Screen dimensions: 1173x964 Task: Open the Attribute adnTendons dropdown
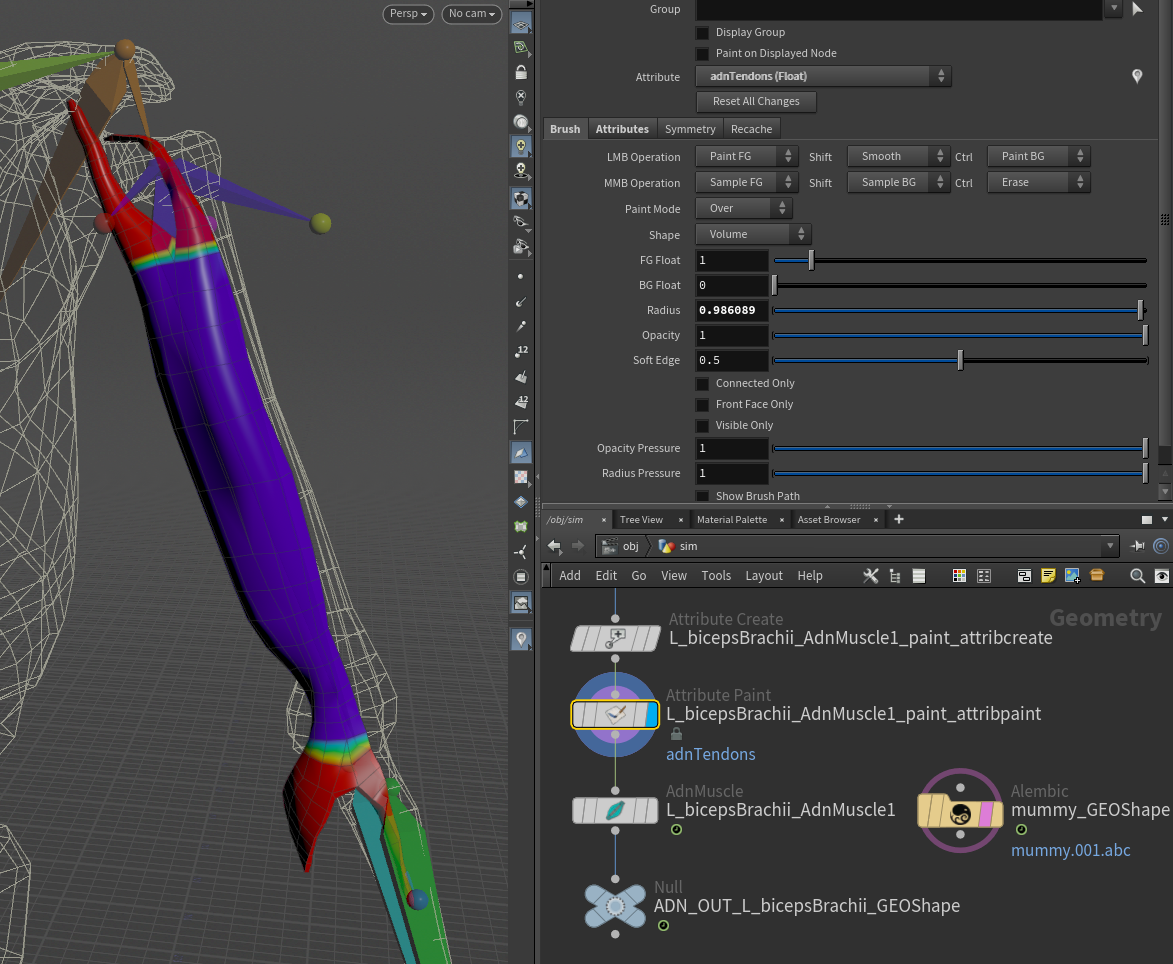coord(823,77)
